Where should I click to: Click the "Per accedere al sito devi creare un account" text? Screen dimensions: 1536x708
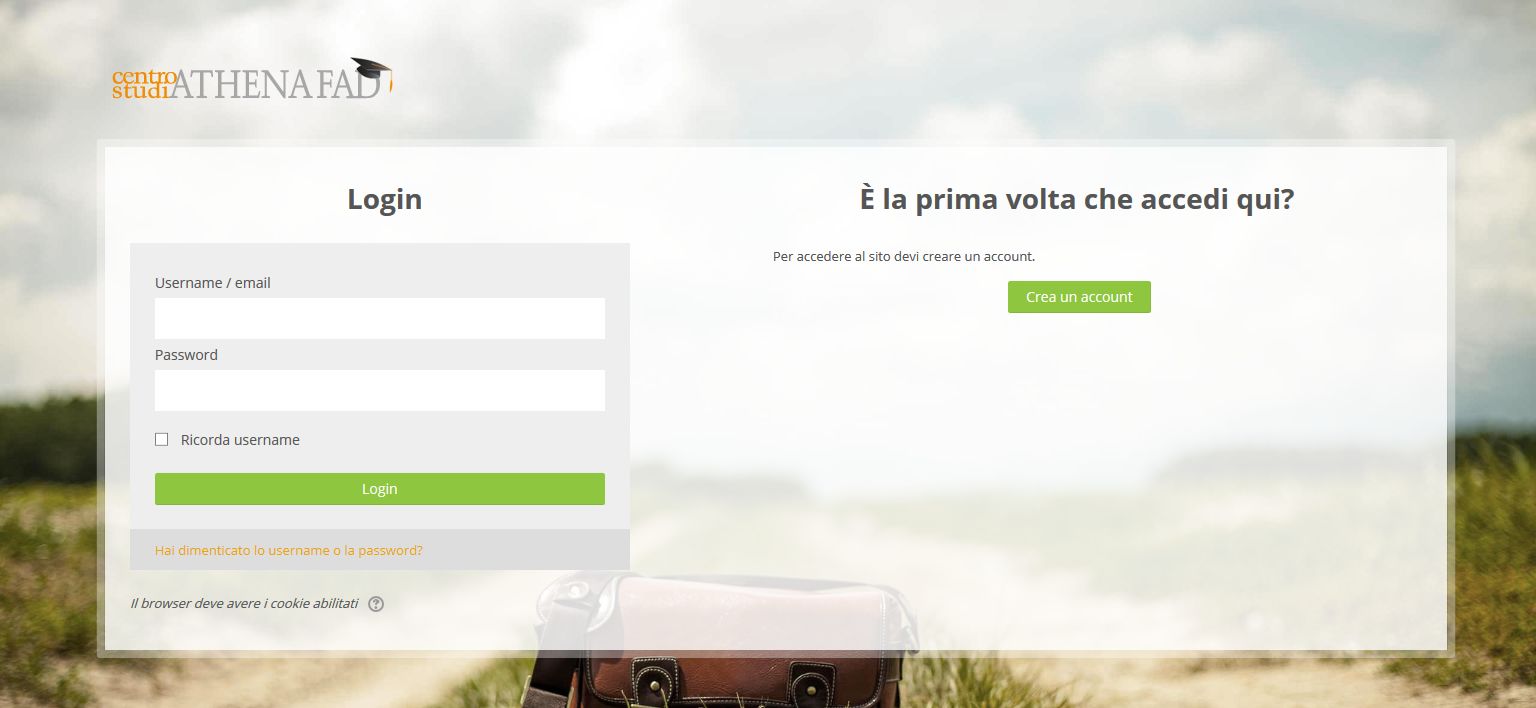pos(904,257)
